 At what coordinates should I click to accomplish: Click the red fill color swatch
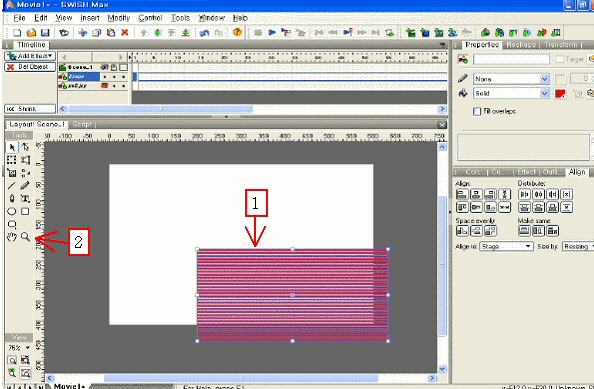(560, 93)
